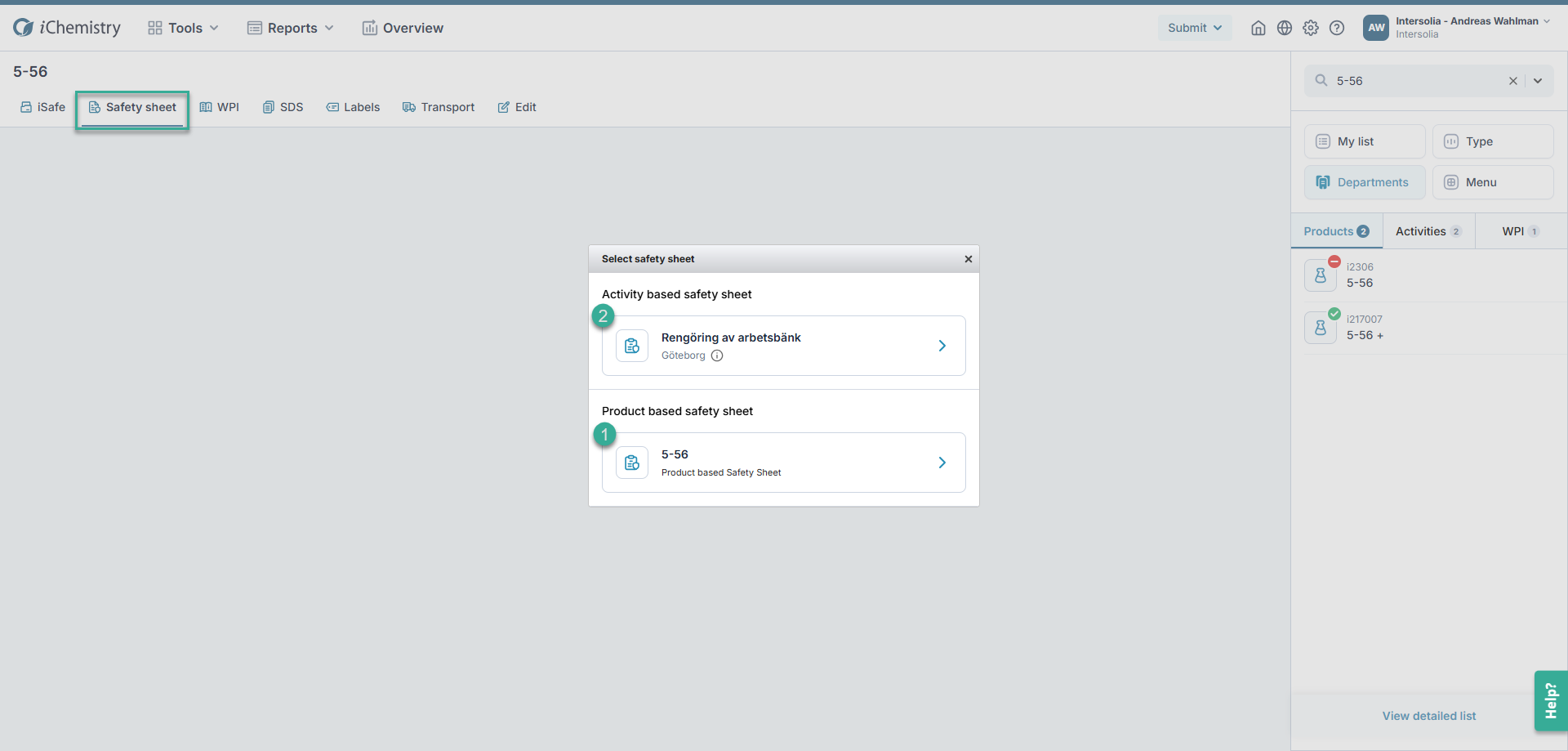Select the WPI tab in sidebar
The height and width of the screenshot is (751, 1568).
[x=1521, y=231]
